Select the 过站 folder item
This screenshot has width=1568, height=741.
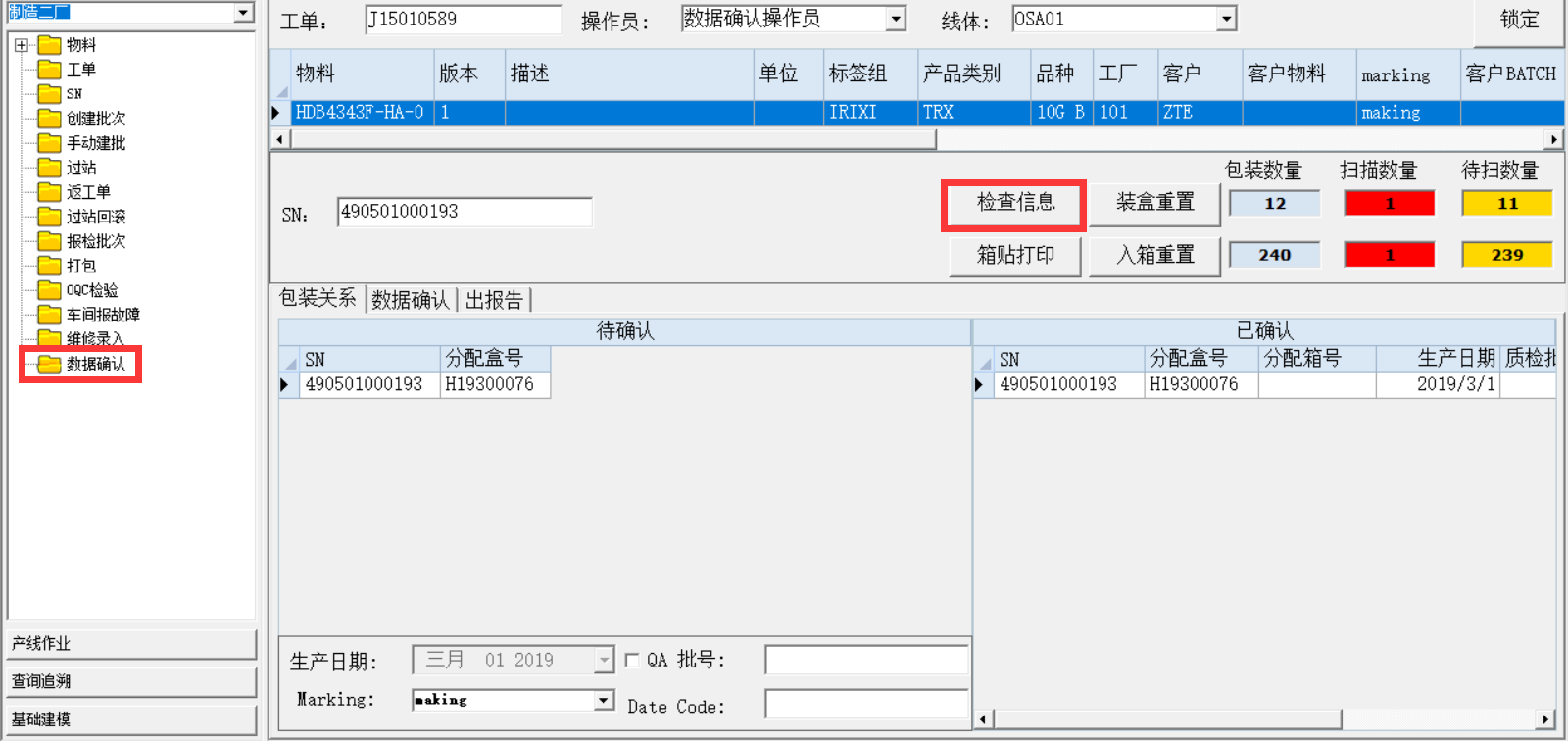80,168
